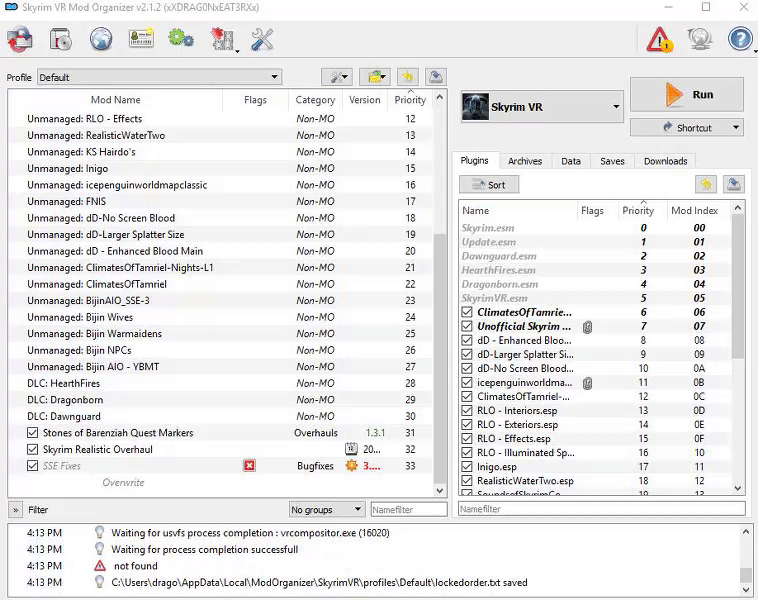Toggle Inigo.esp plugin checkbox
Image resolution: width=758 pixels, height=600 pixels.
pos(466,467)
